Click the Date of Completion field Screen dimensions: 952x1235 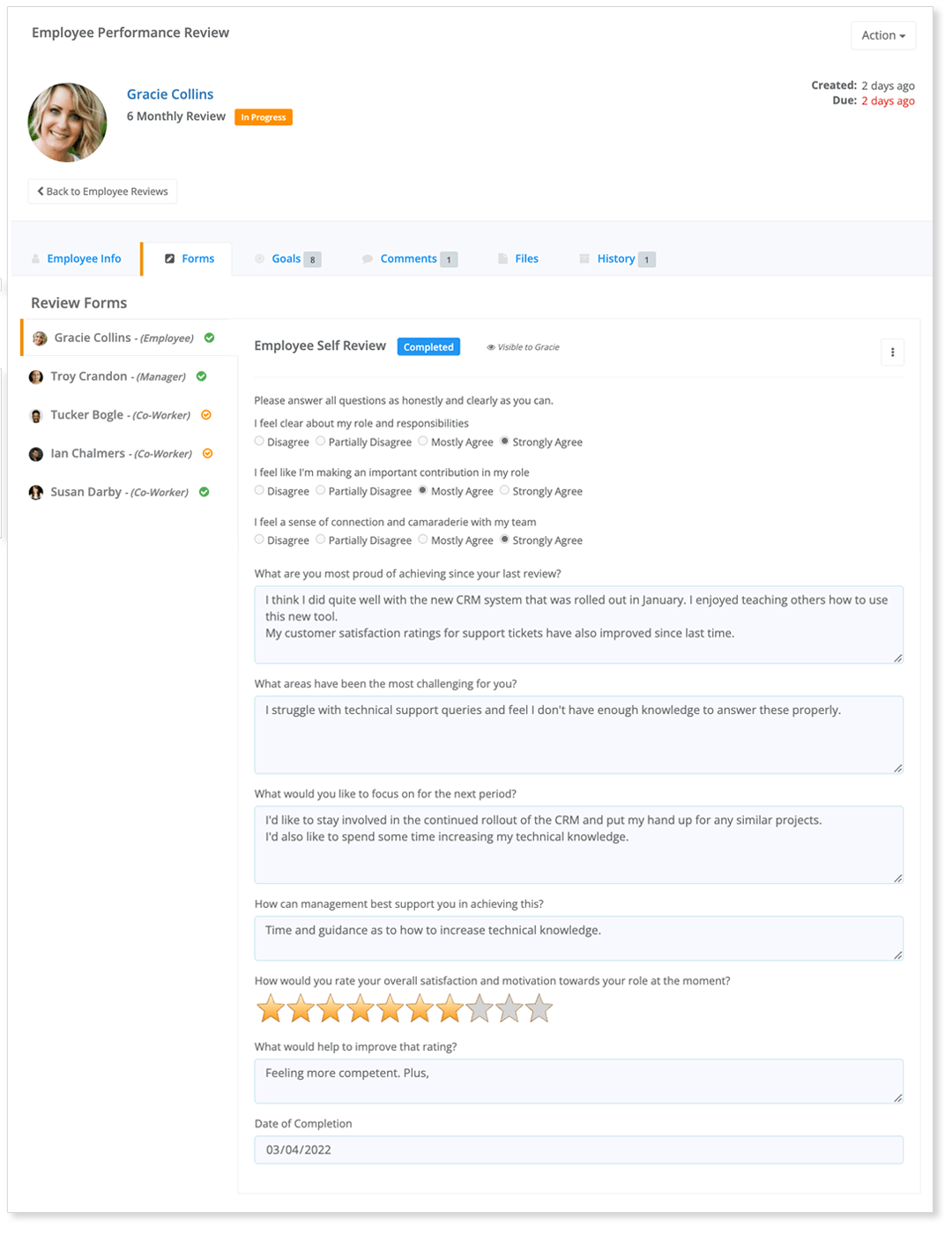tap(578, 1149)
